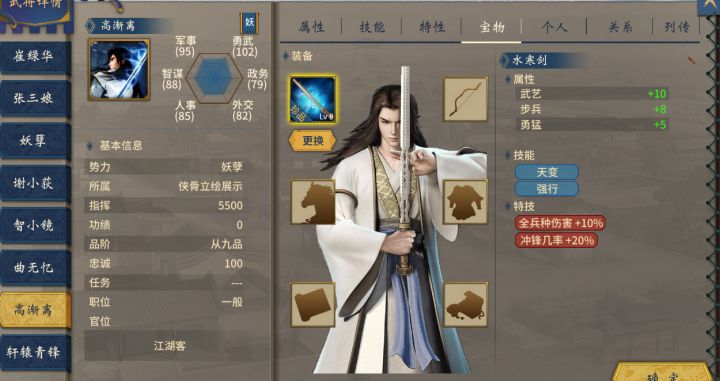Switch to the 属性 tab
The height and width of the screenshot is (381, 720).
pyautogui.click(x=311, y=28)
